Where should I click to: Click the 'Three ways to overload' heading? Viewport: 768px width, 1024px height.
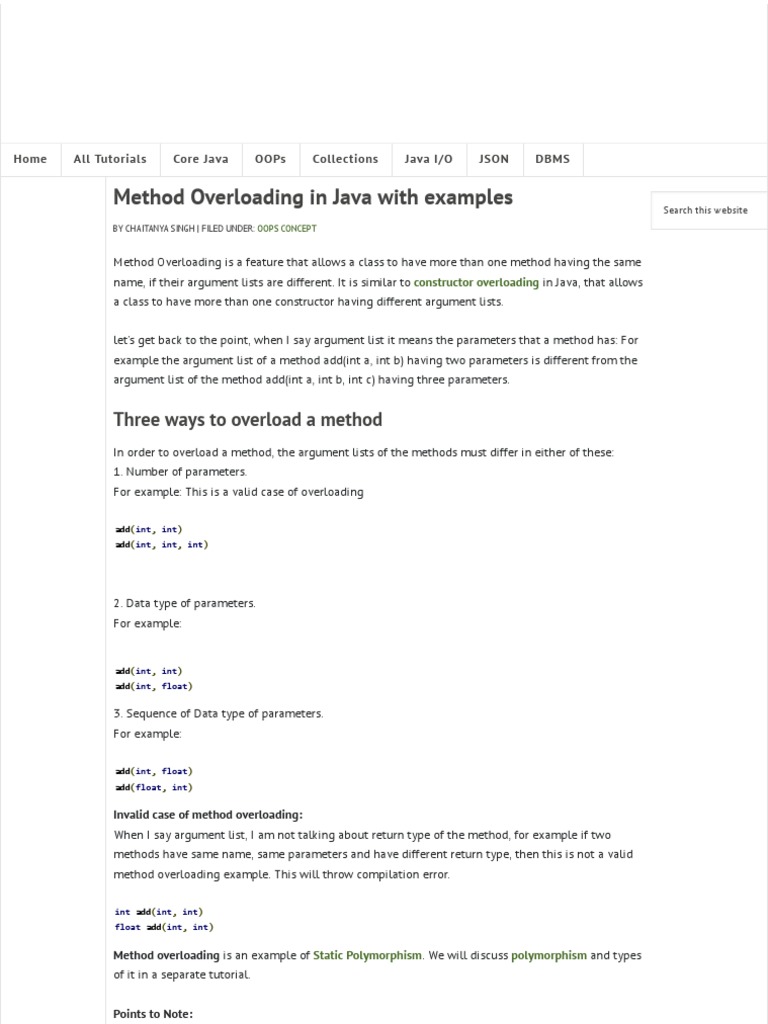pyautogui.click(x=248, y=419)
